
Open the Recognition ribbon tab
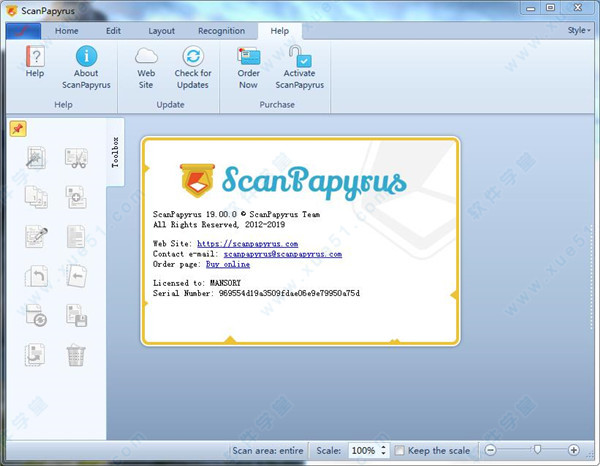(221, 31)
